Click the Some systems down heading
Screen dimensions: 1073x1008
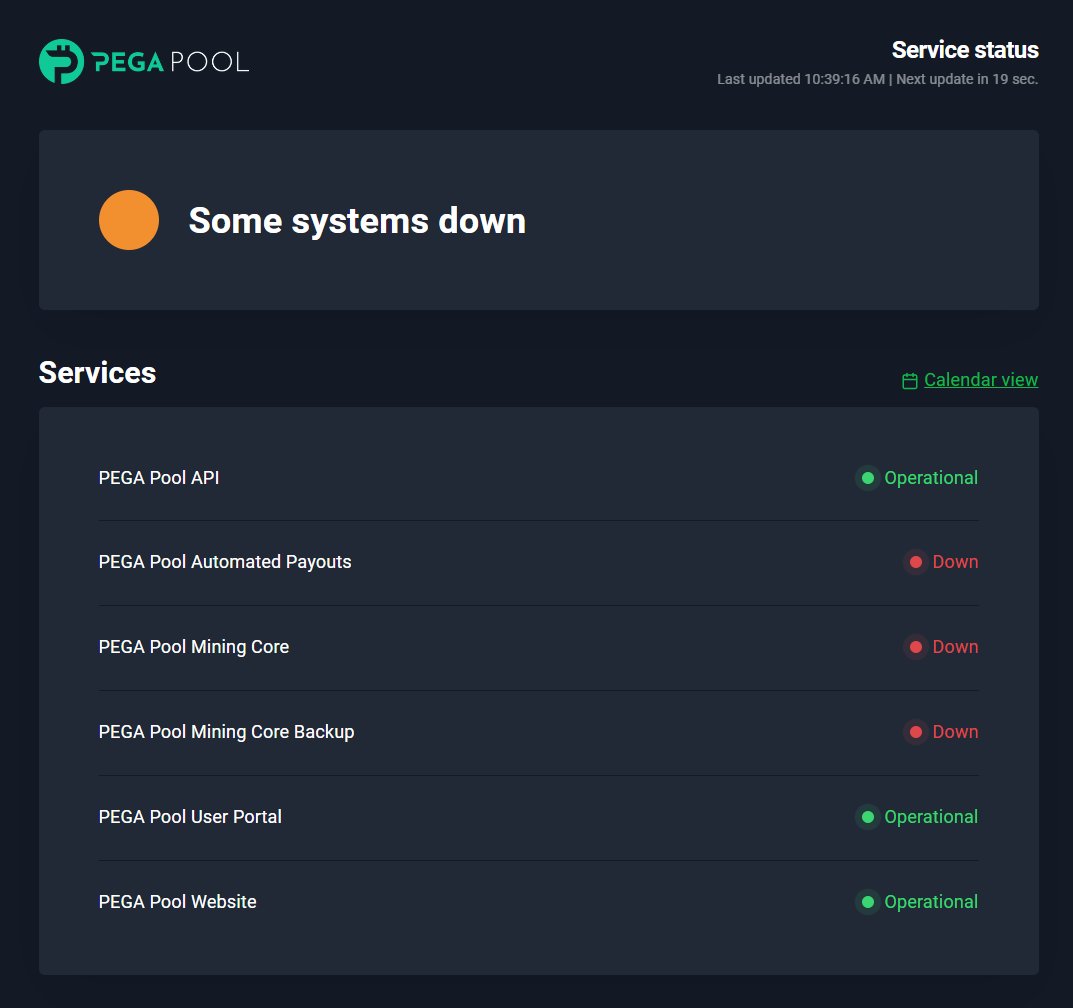tap(357, 221)
